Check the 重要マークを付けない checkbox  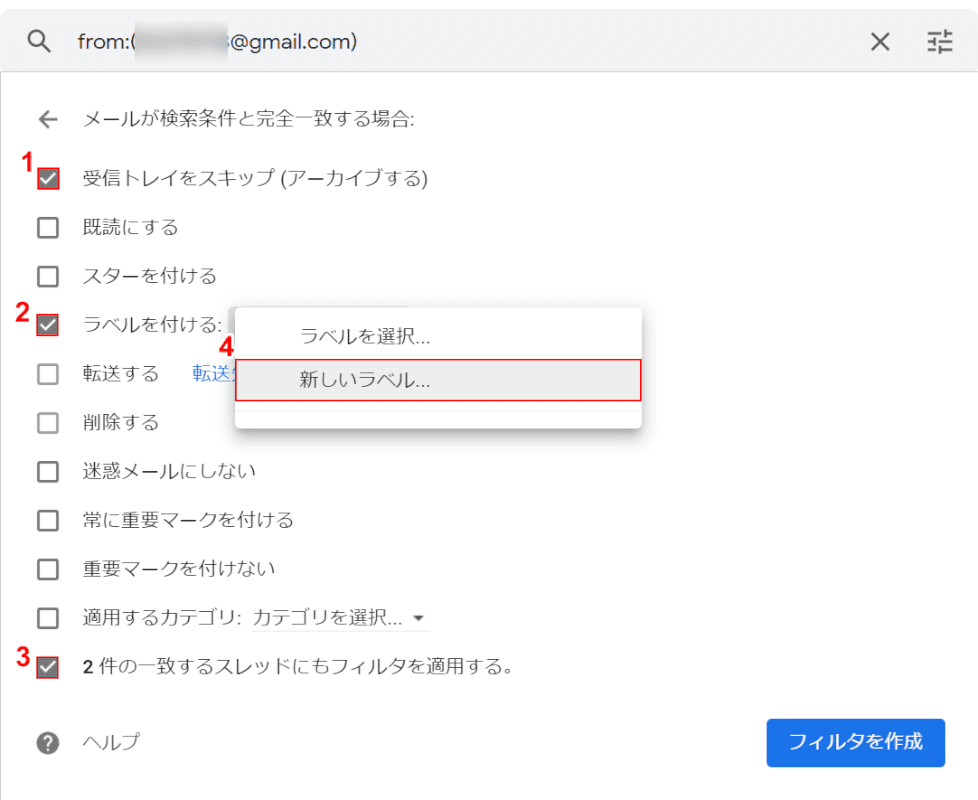[48, 569]
